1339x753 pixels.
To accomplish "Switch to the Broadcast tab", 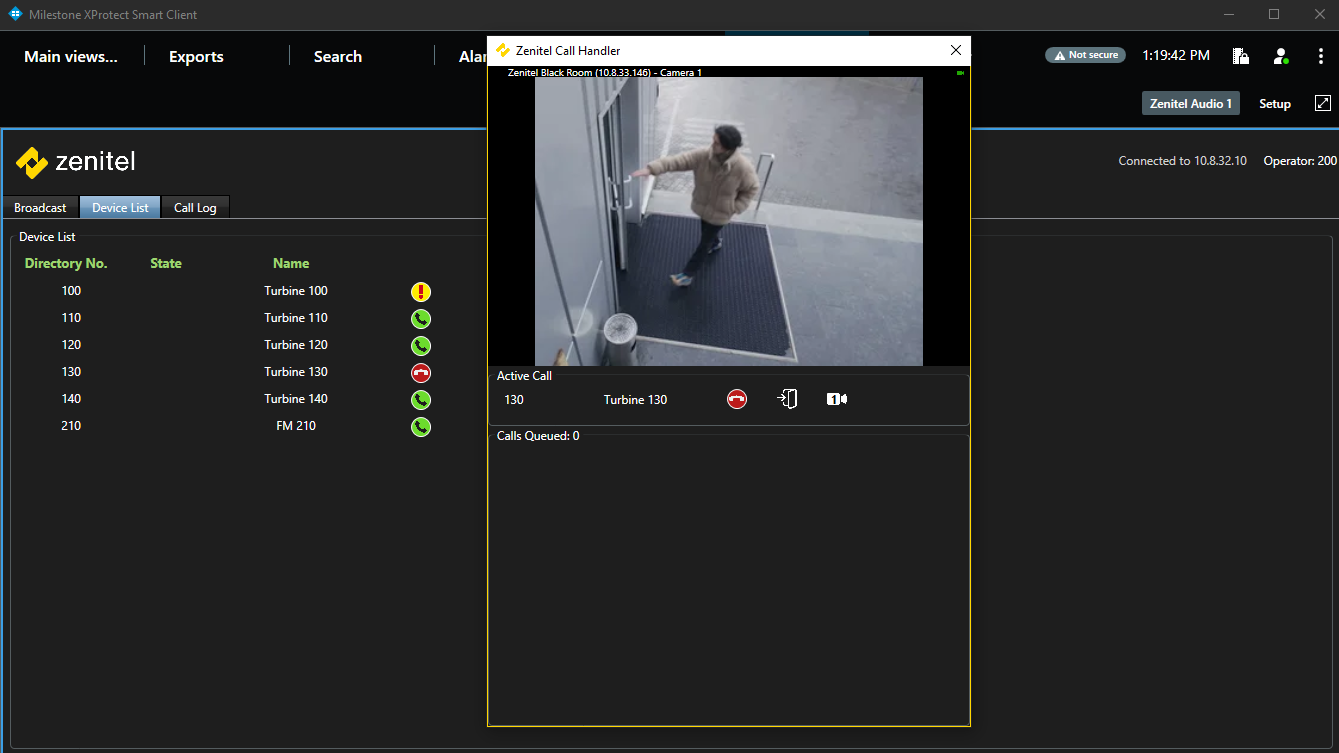I will click(x=40, y=207).
